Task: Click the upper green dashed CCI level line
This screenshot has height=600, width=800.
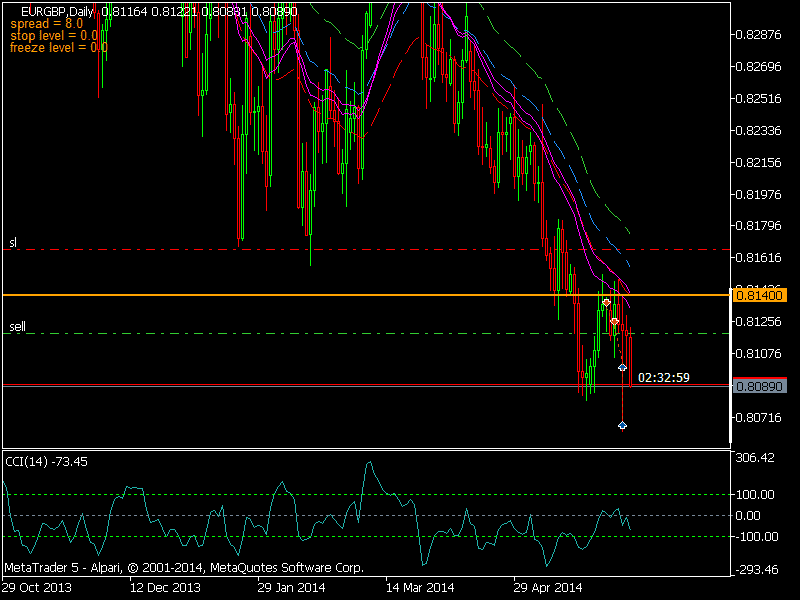Action: (x=300, y=494)
